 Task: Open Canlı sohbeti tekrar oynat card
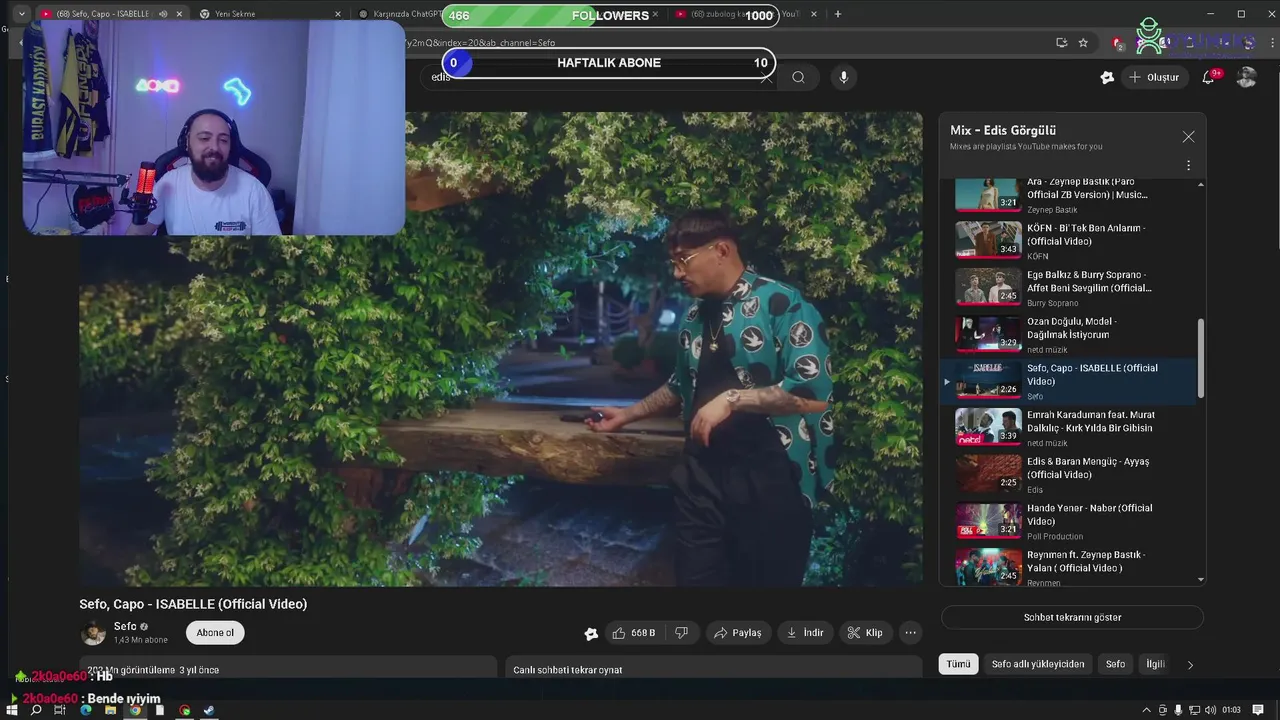click(714, 667)
